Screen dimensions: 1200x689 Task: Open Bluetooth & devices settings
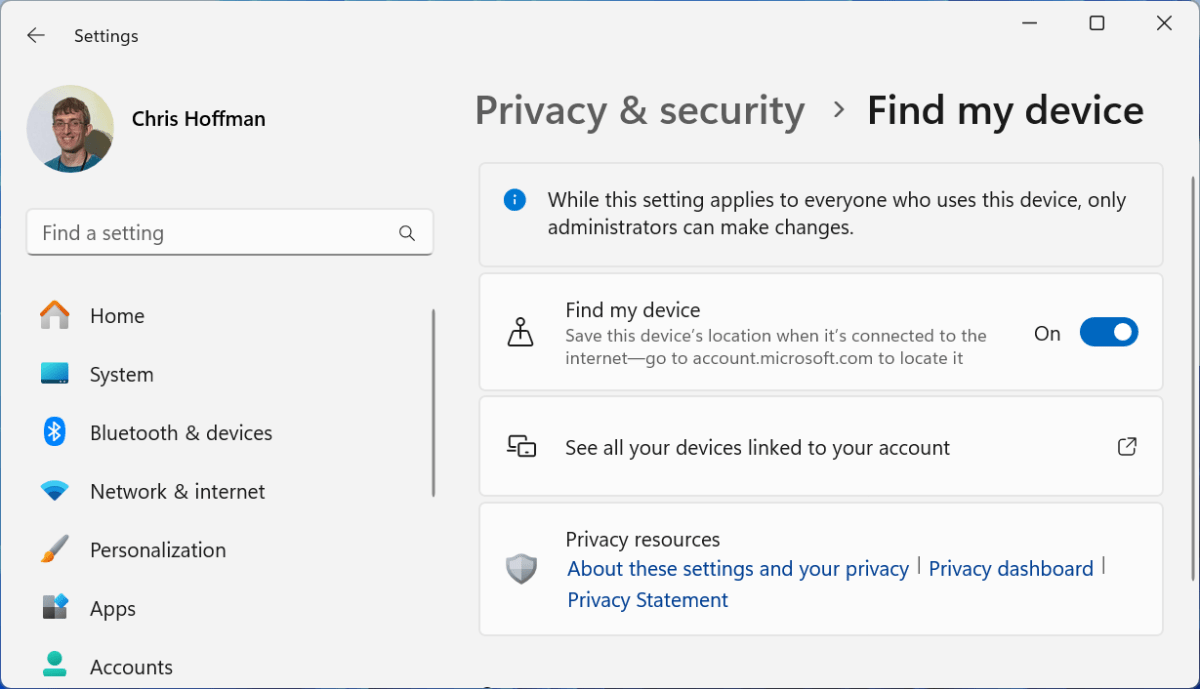tap(53, 432)
